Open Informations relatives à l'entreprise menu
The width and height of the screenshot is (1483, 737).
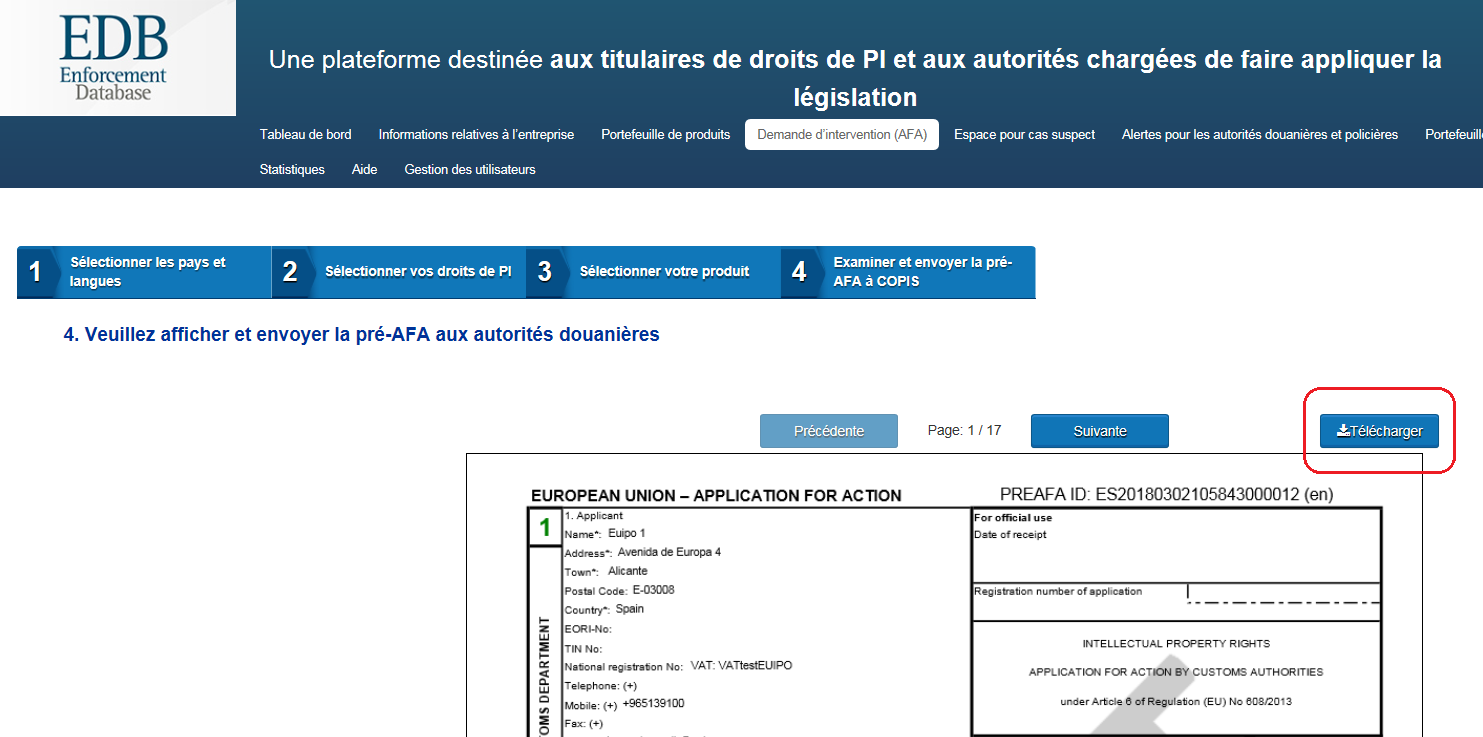coord(476,134)
